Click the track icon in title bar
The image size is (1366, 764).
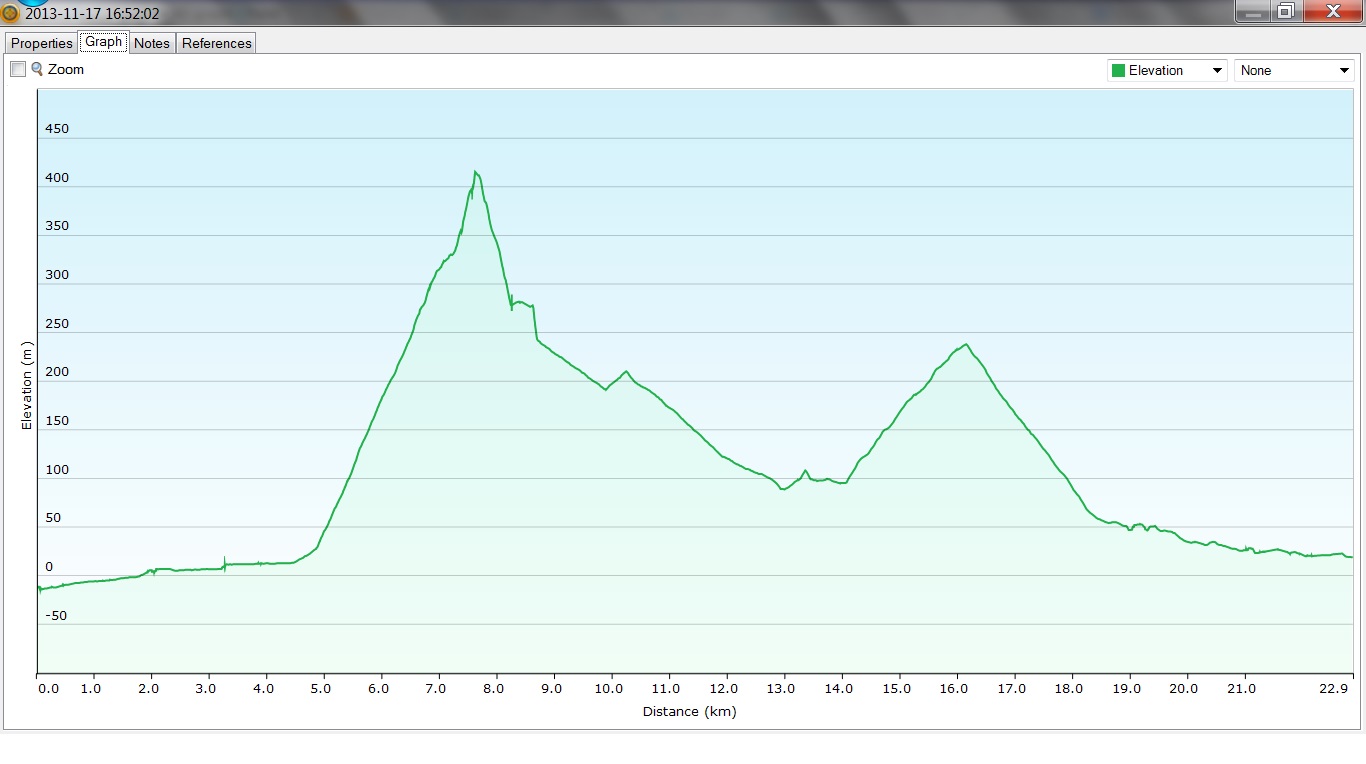pyautogui.click(x=10, y=14)
